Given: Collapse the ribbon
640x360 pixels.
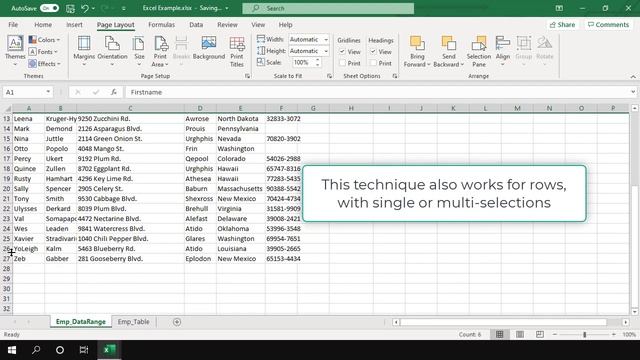Looking at the screenshot, I should tap(633, 76).
